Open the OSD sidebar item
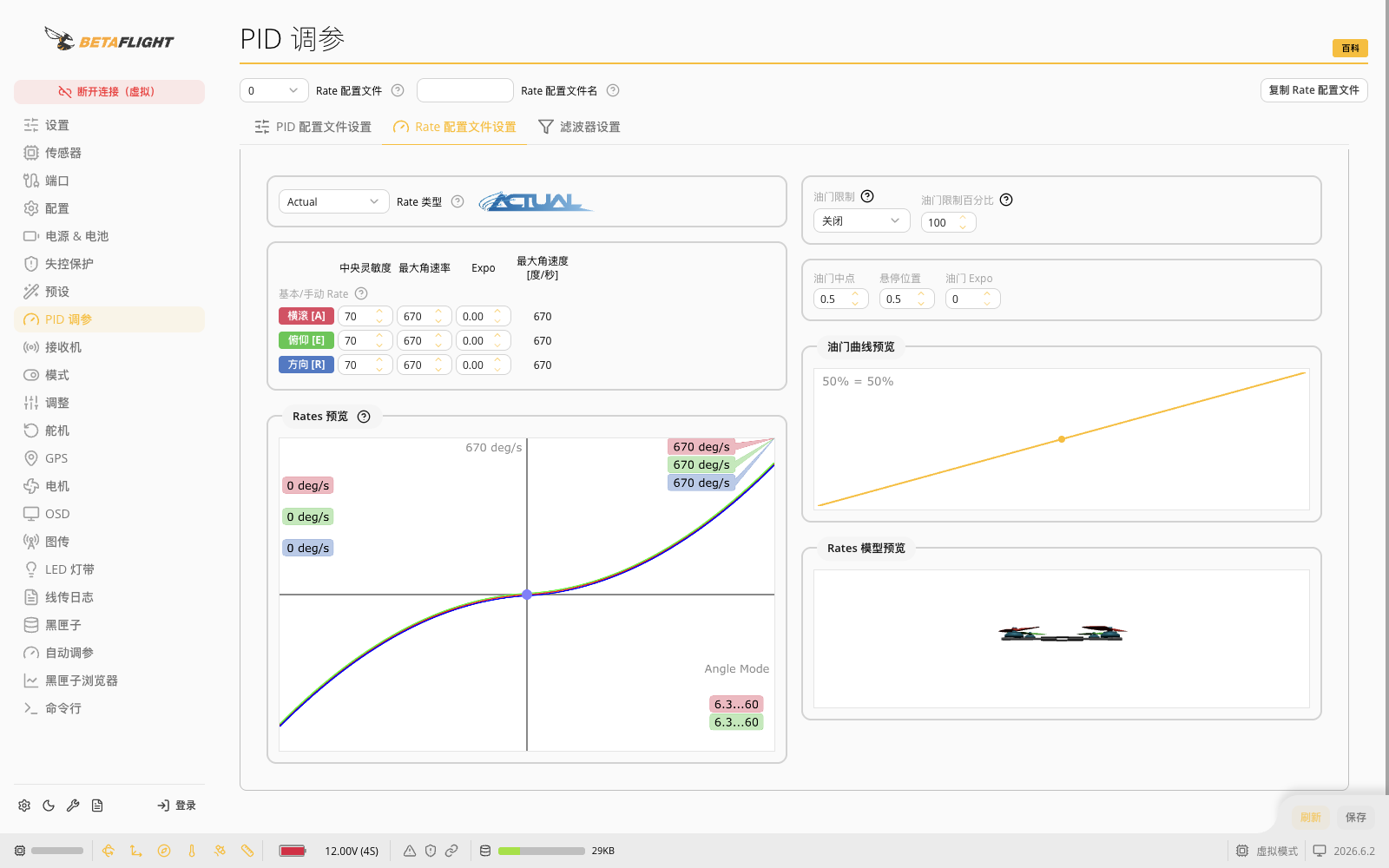 tap(109, 514)
